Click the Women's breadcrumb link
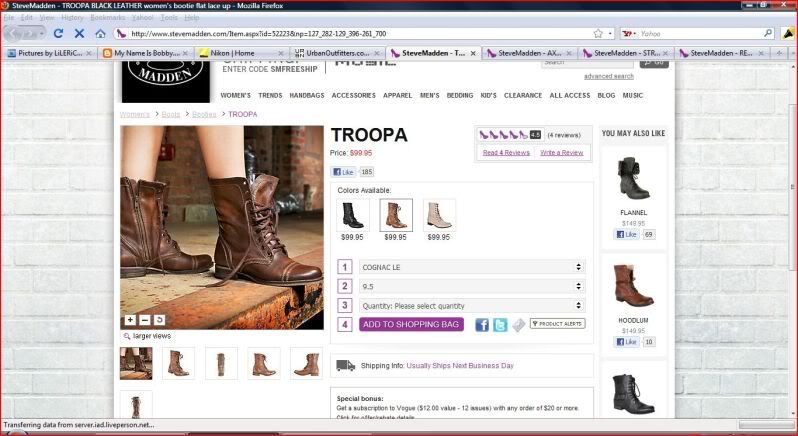This screenshot has height=436, width=798. [x=135, y=114]
